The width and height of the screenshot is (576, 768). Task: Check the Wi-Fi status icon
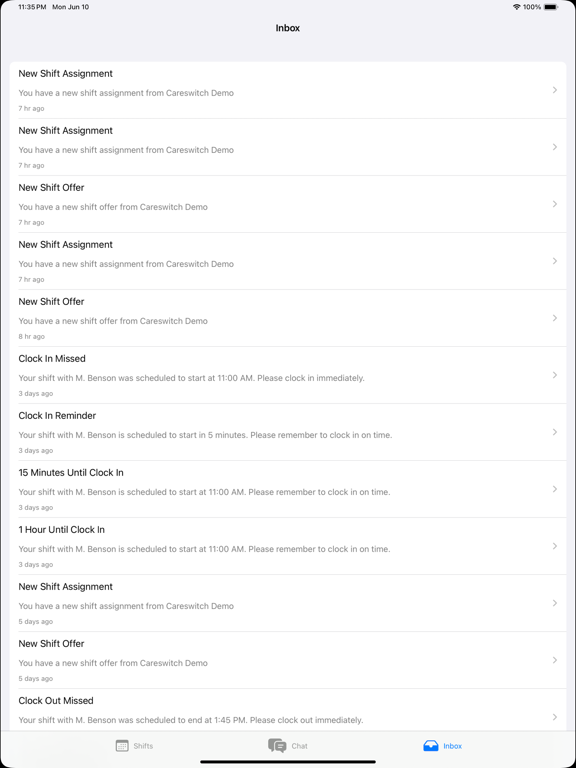pyautogui.click(x=516, y=7)
